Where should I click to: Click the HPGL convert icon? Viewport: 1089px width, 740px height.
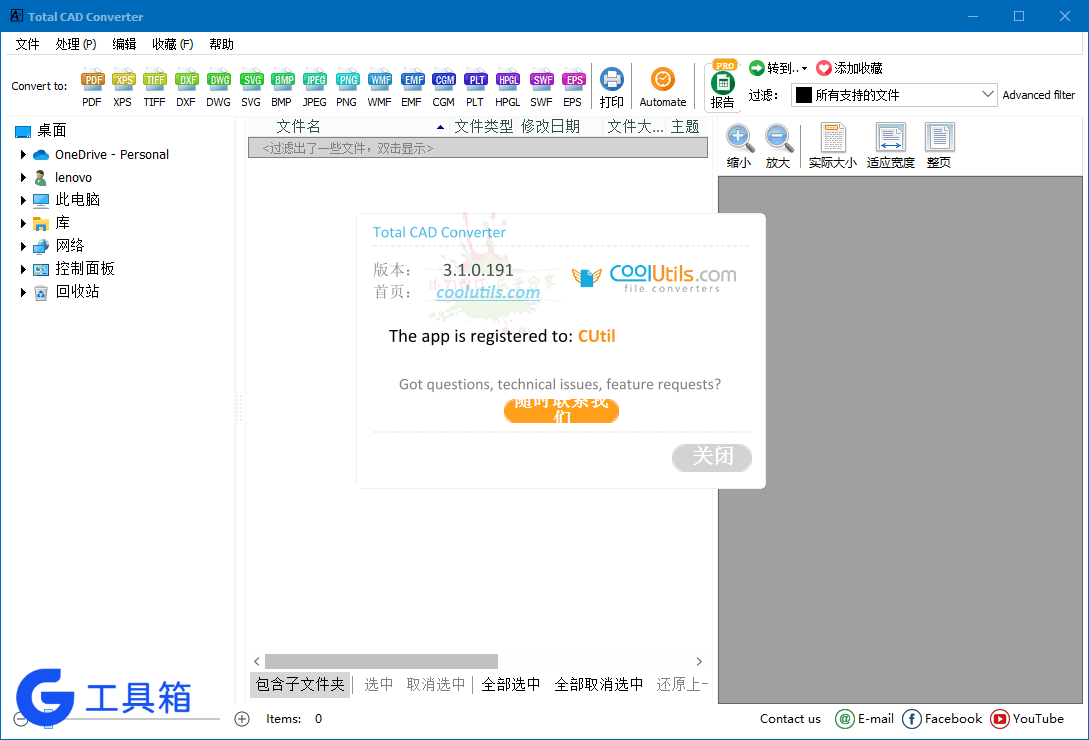click(508, 88)
